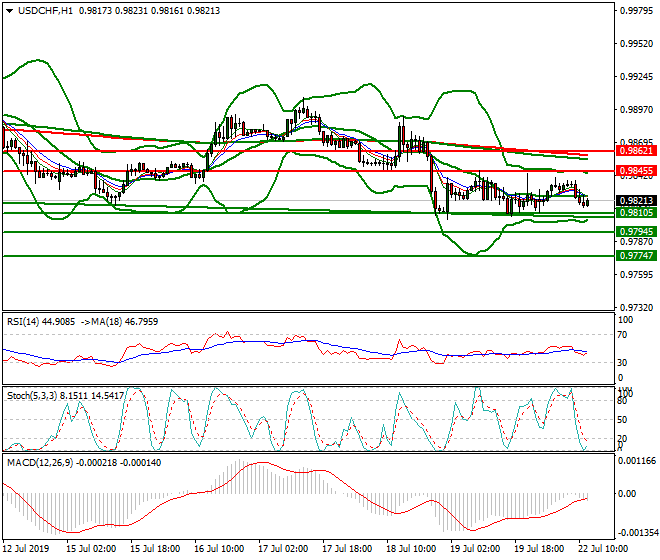Click the black 0.98213 current price label

coord(636,201)
